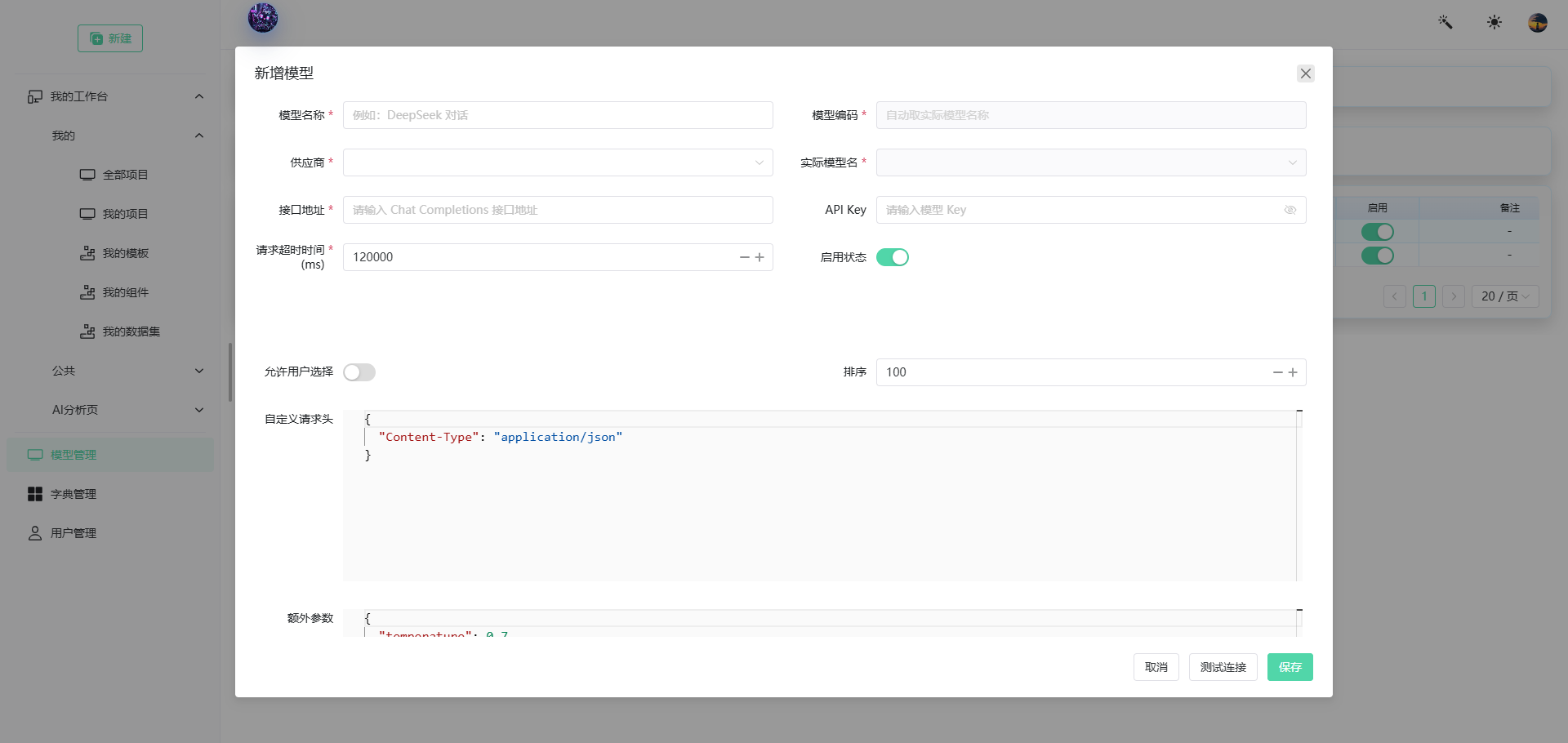Disable the 启用状态 switch
Viewport: 1568px width, 743px height.
[893, 257]
